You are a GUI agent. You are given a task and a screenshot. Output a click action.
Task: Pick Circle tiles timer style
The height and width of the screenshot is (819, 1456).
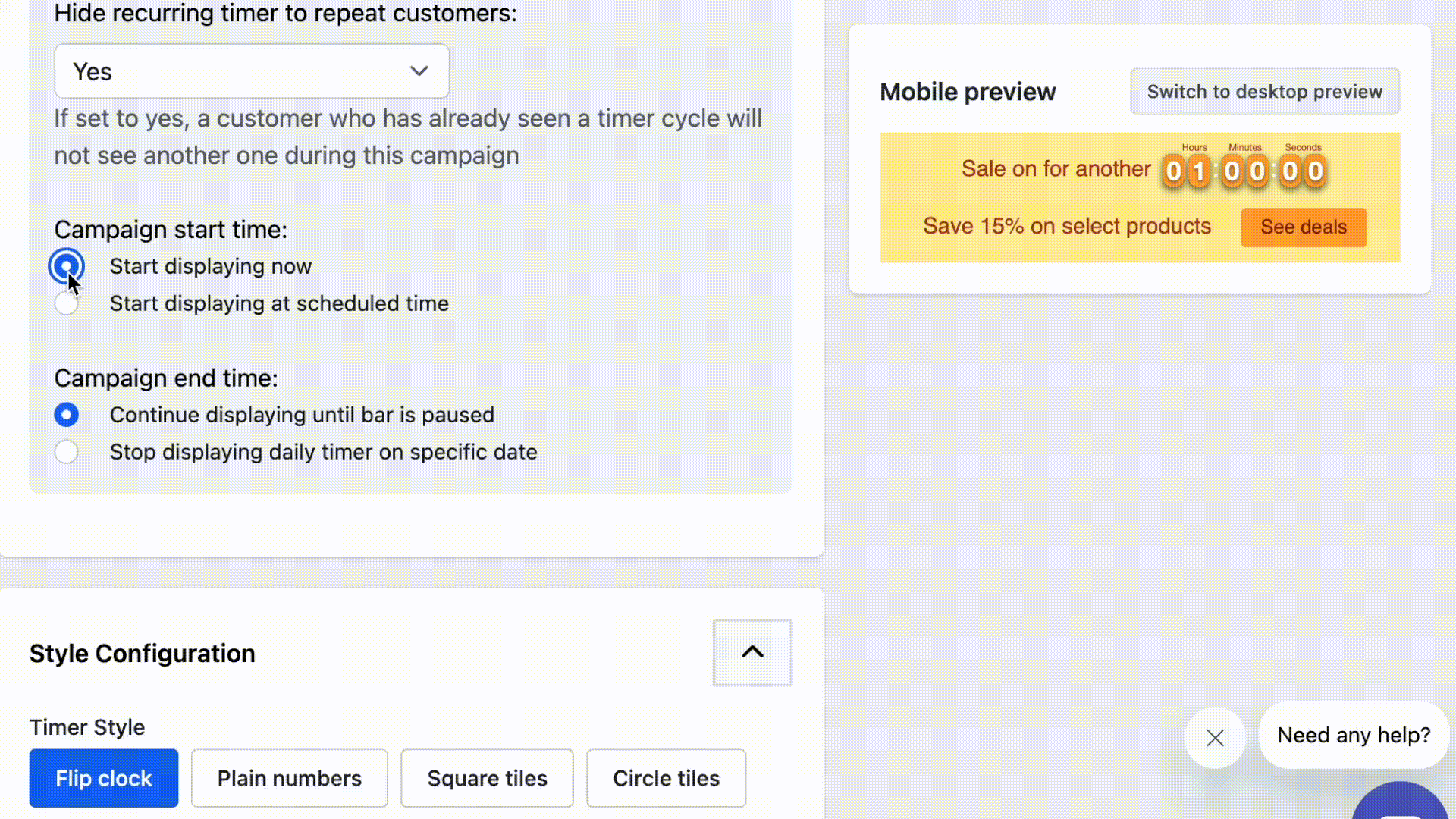click(666, 778)
